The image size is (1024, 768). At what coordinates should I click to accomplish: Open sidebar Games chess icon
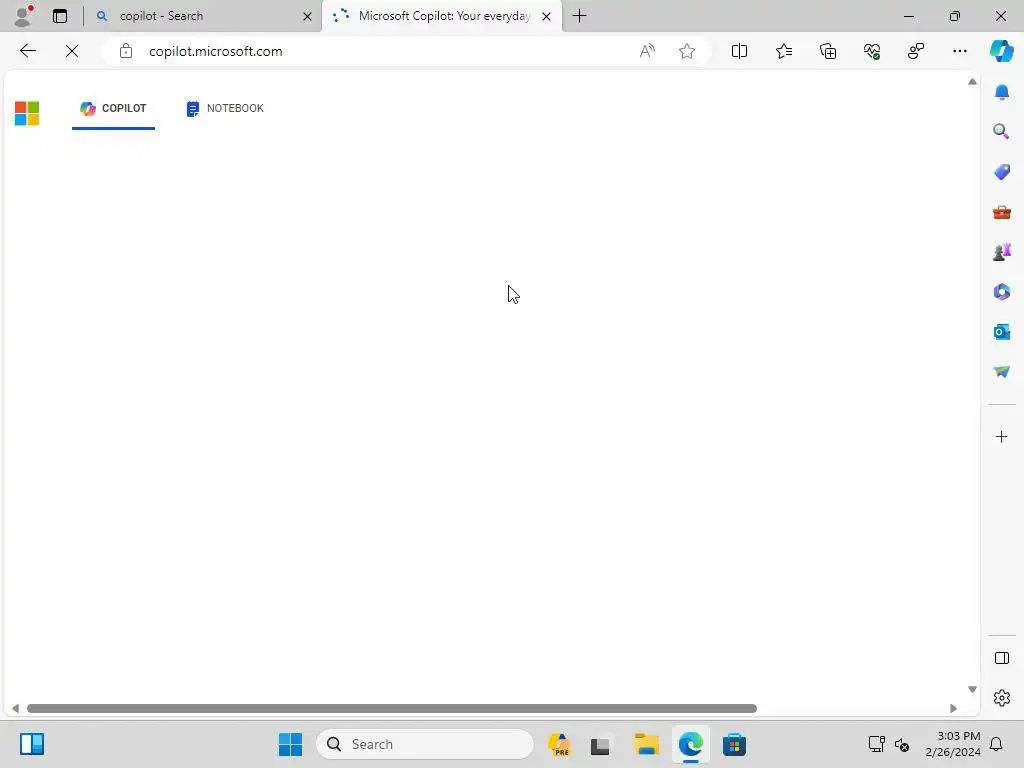[x=1001, y=252]
